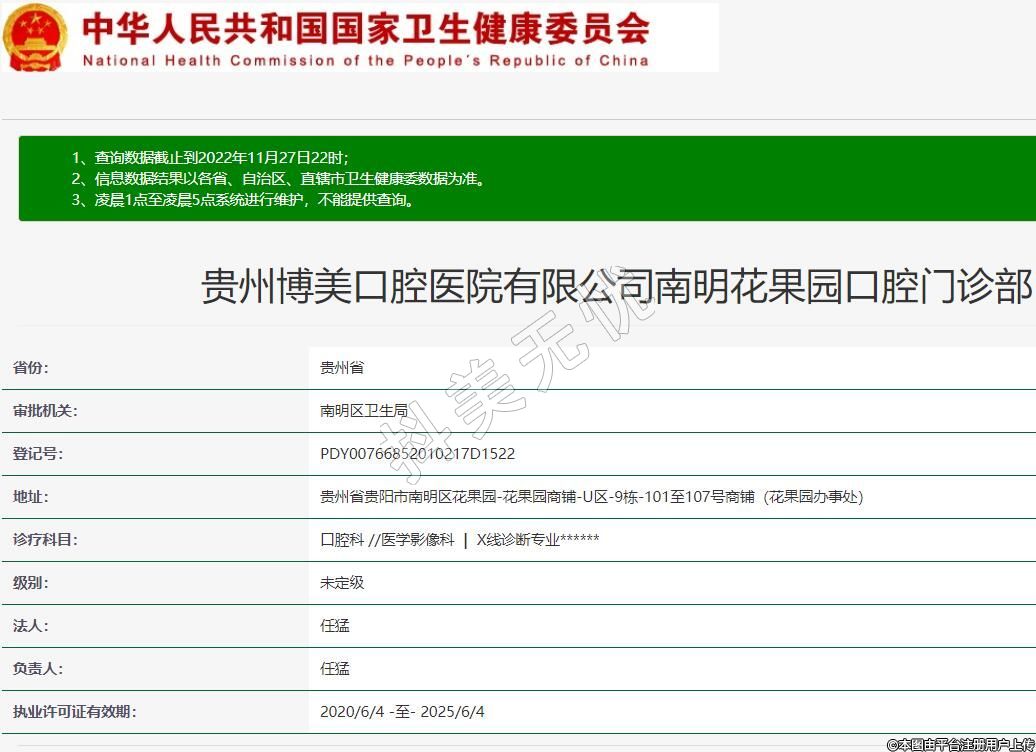
Task: Click the 地址 row label
Action: tap(30, 497)
